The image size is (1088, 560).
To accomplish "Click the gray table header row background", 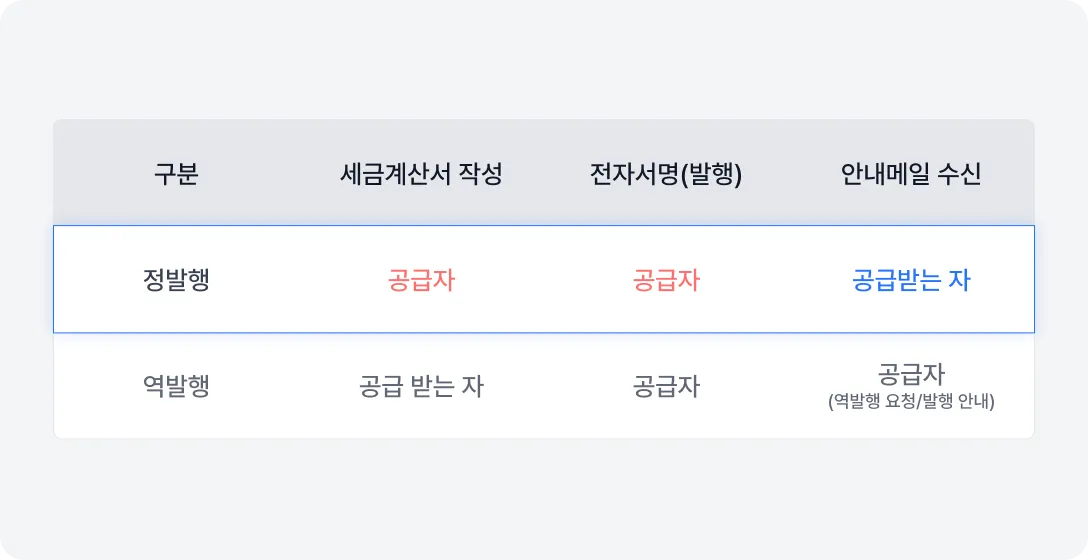I will [543, 140].
